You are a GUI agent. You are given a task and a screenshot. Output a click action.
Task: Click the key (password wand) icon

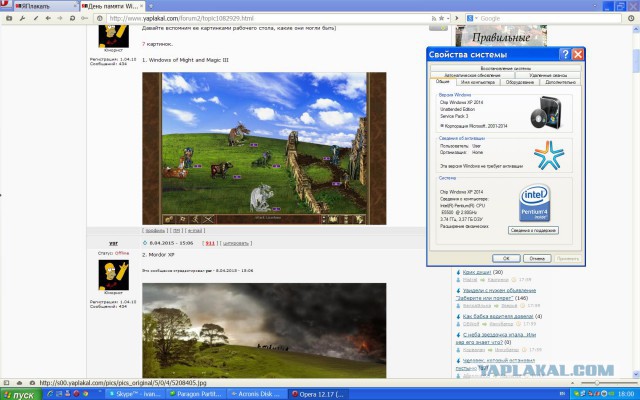point(84,18)
